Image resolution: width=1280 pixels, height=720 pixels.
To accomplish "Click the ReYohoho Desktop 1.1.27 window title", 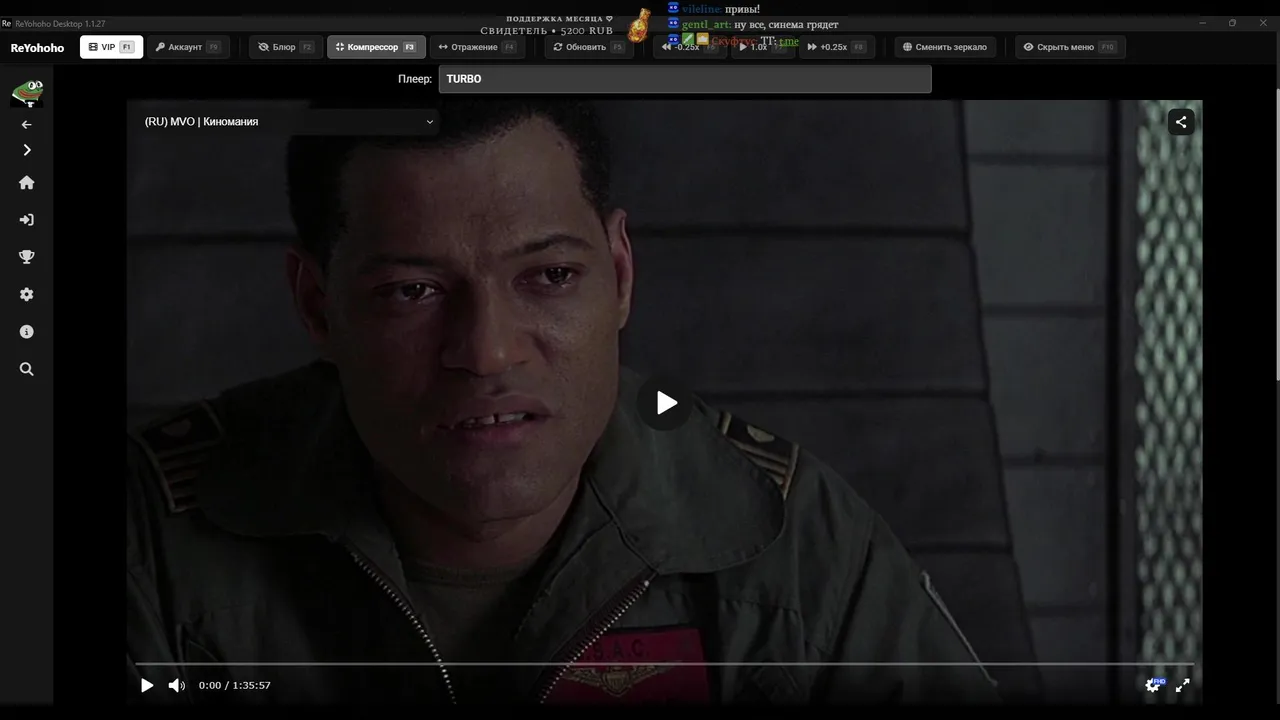I will 60,23.
